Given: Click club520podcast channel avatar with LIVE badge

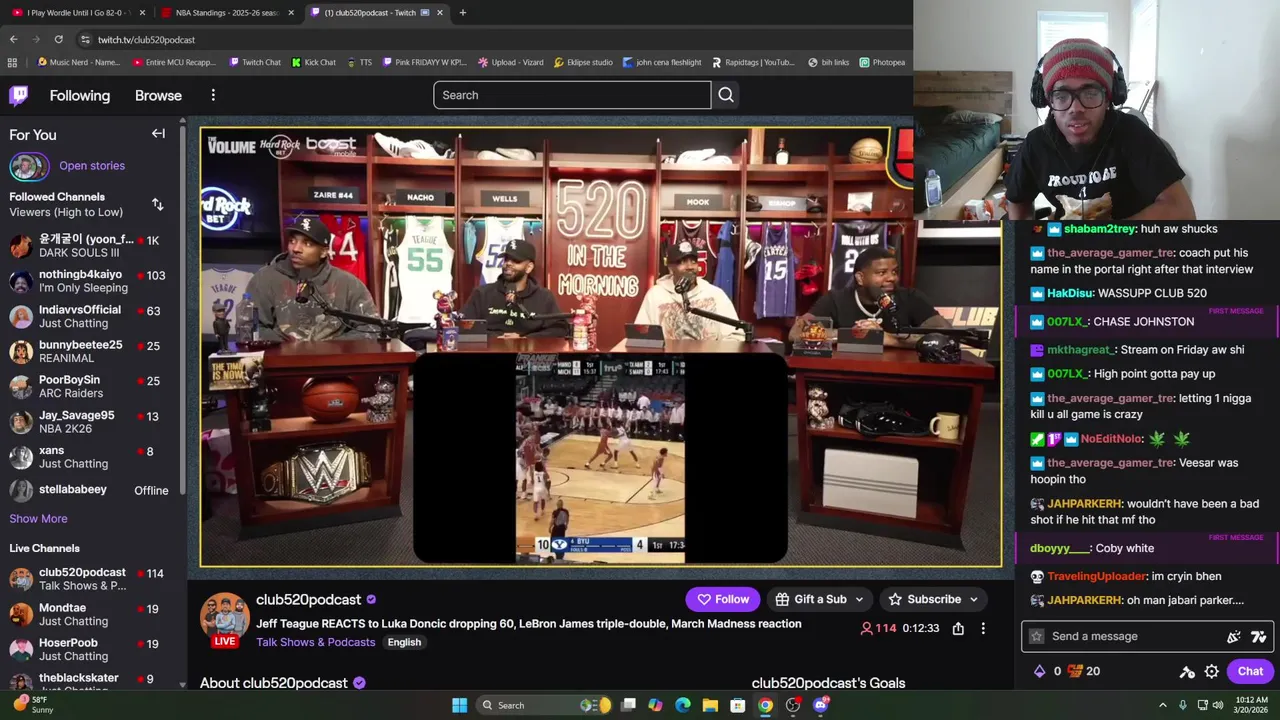Looking at the screenshot, I should [x=225, y=620].
